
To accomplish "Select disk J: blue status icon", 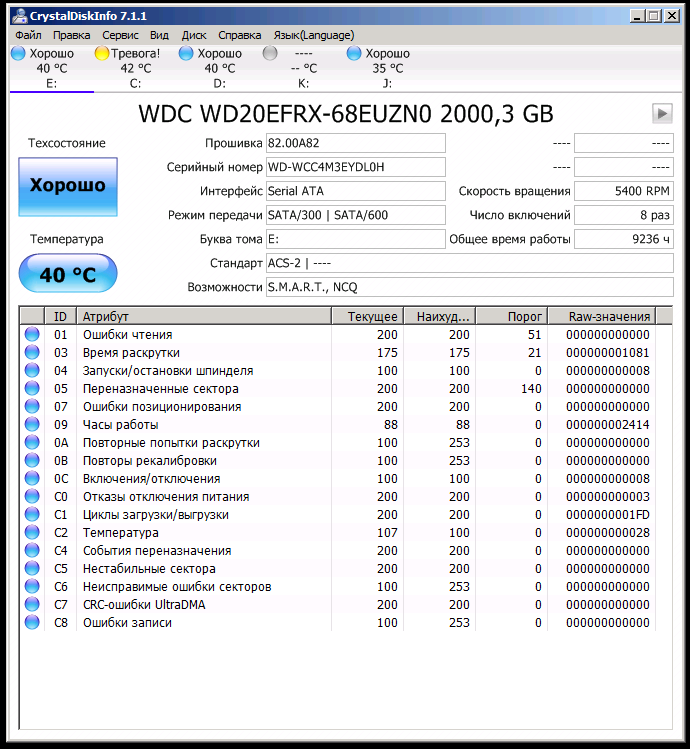I will (354, 53).
